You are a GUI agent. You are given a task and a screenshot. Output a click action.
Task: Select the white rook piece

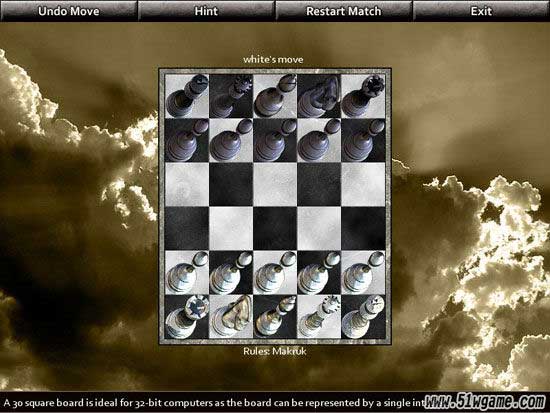pyautogui.click(x=187, y=317)
